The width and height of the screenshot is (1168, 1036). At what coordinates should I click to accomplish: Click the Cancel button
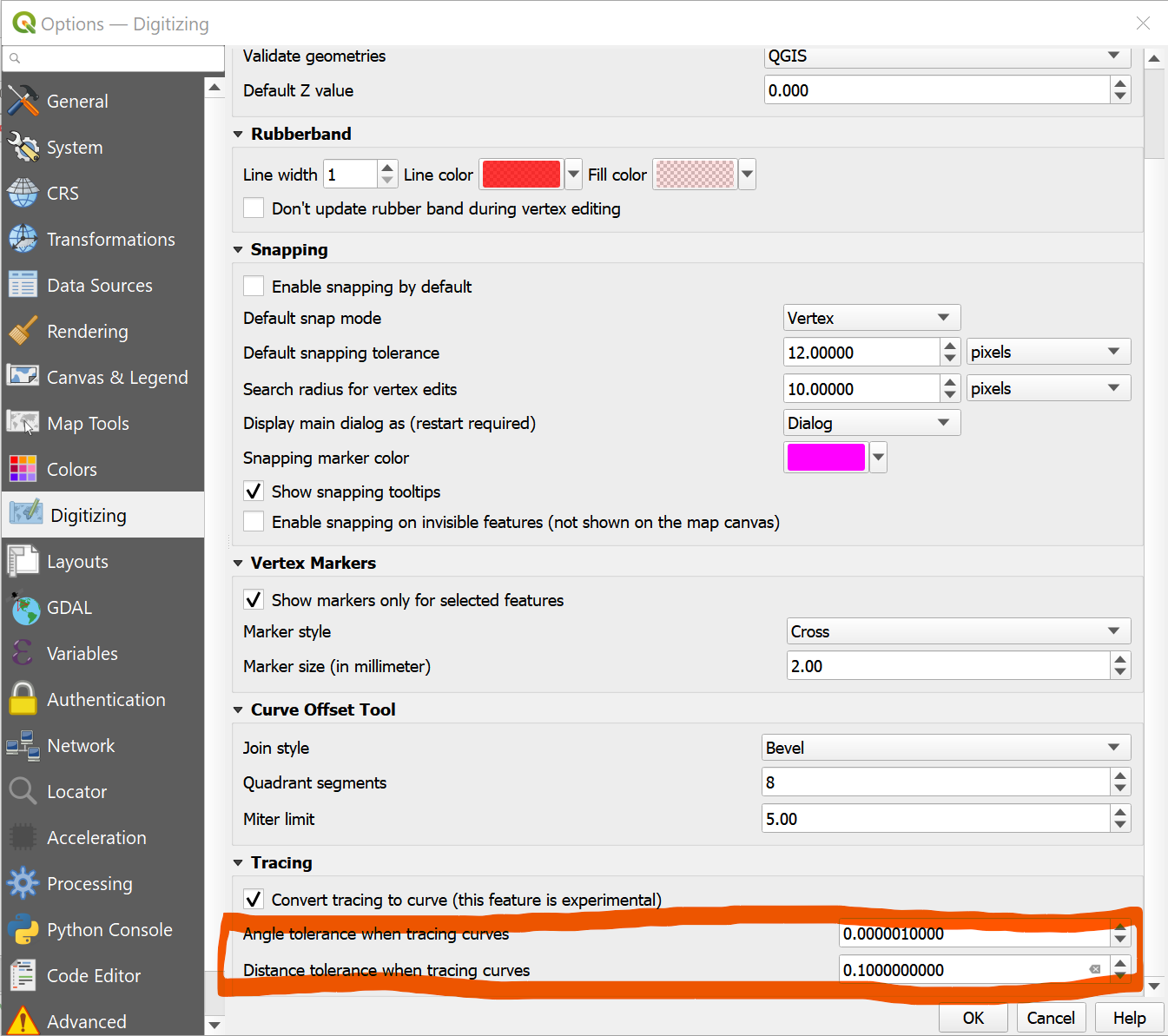pyautogui.click(x=1051, y=1018)
